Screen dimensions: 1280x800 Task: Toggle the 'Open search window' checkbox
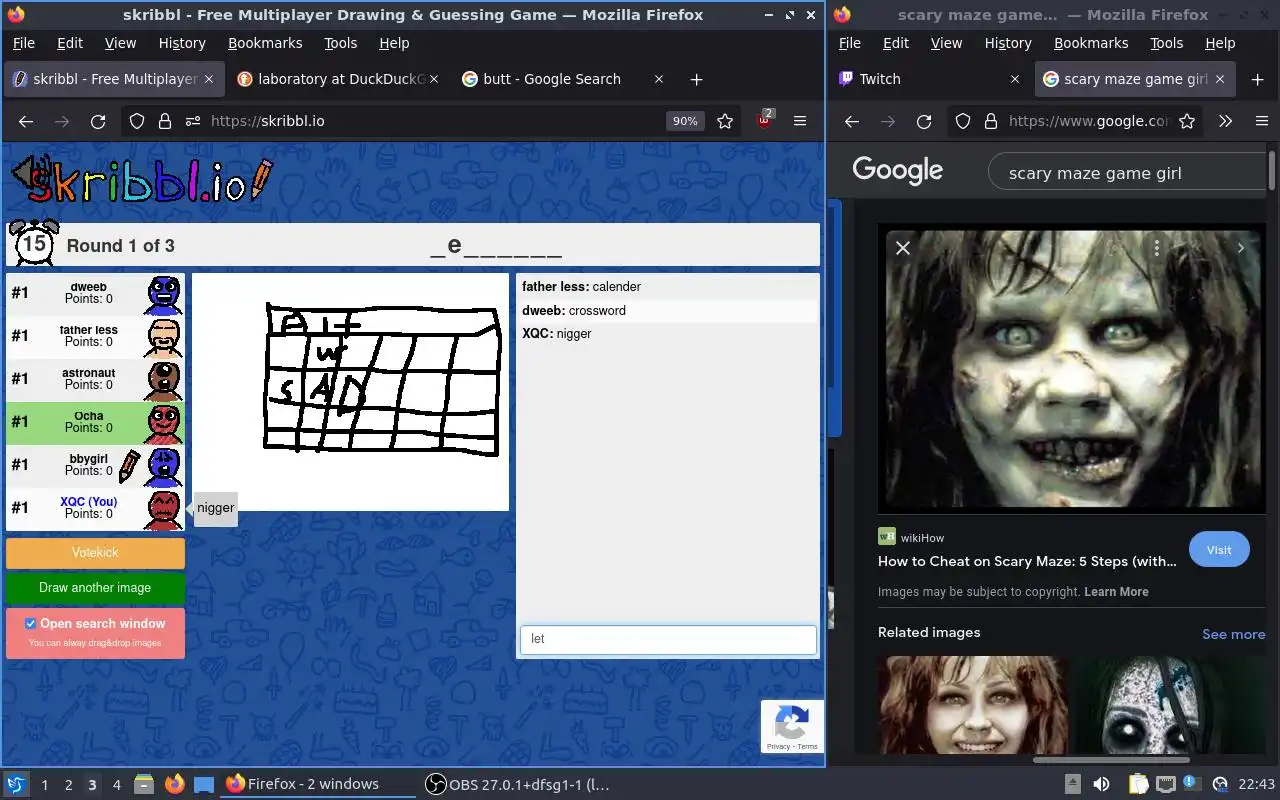coord(30,623)
